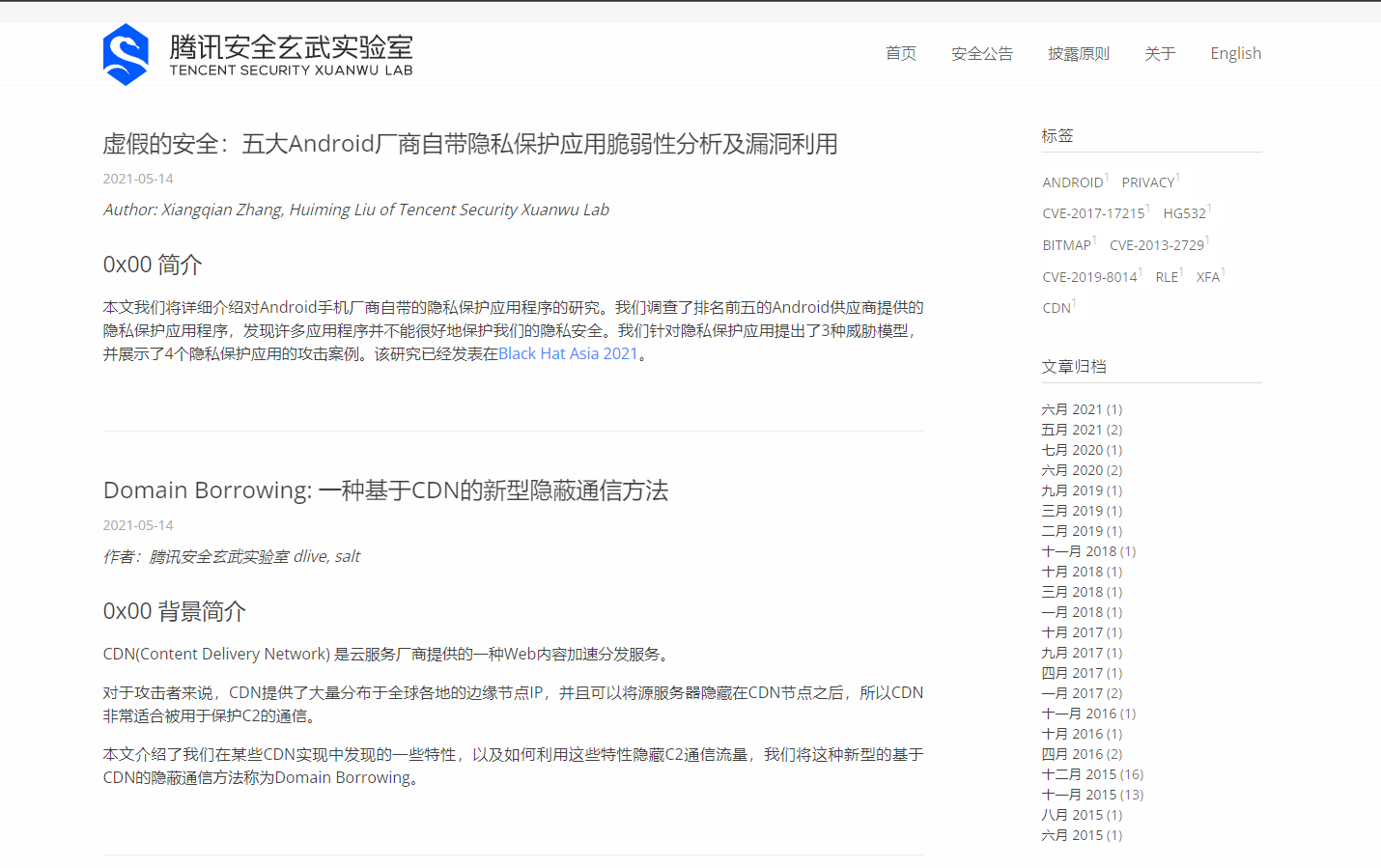Open the 虚假的安全 Android privacy article title
Image resolution: width=1381 pixels, height=868 pixels.
(470, 144)
